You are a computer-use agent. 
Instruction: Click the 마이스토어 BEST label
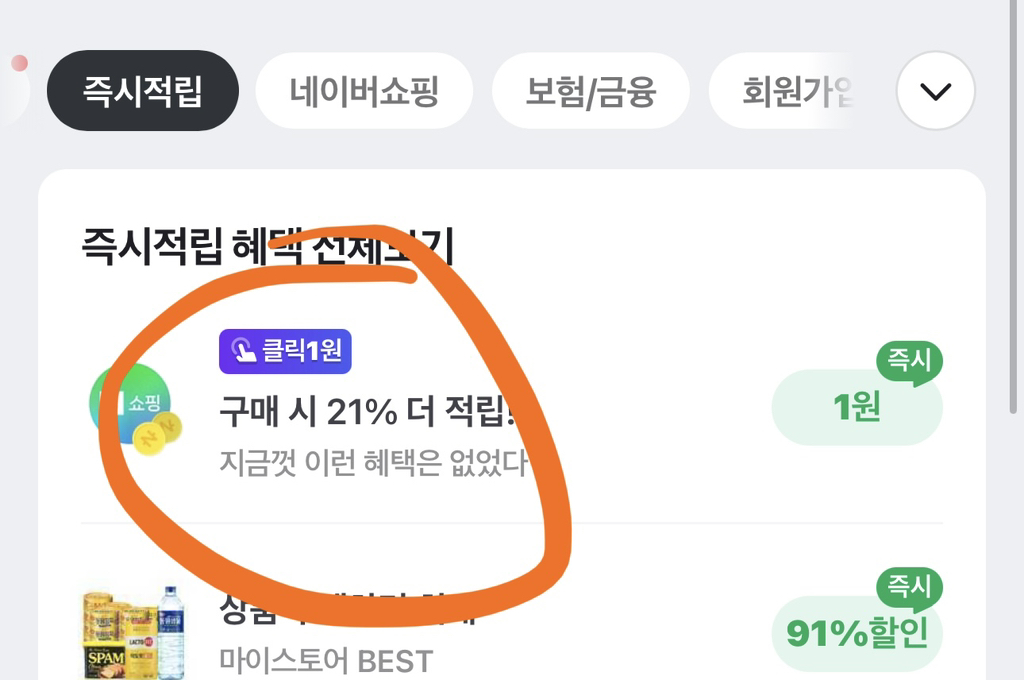(x=326, y=661)
